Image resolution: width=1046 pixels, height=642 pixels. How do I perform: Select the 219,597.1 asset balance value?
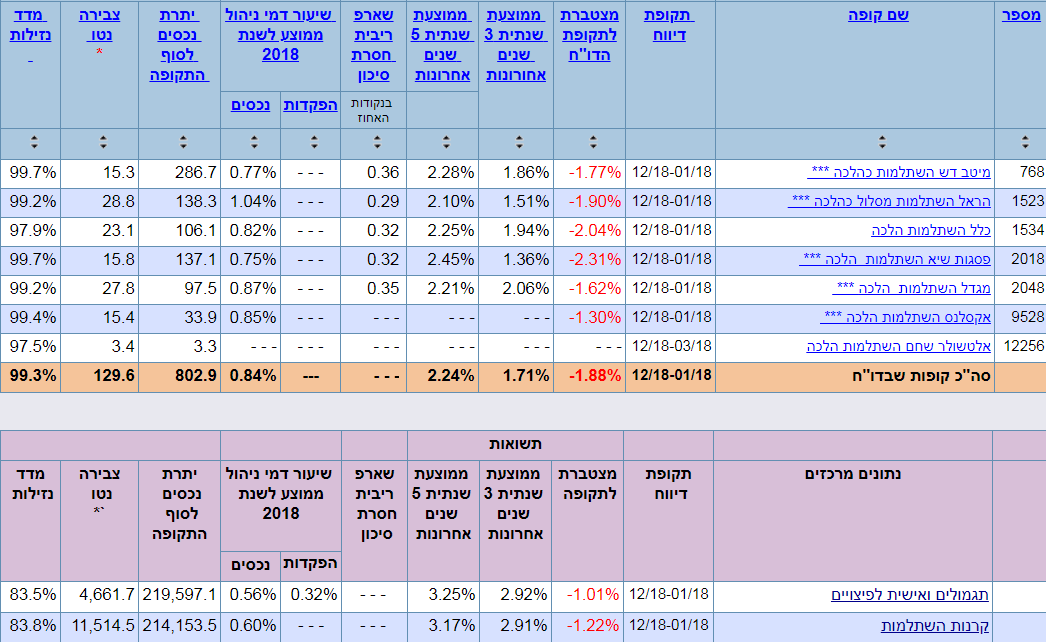pos(179,594)
